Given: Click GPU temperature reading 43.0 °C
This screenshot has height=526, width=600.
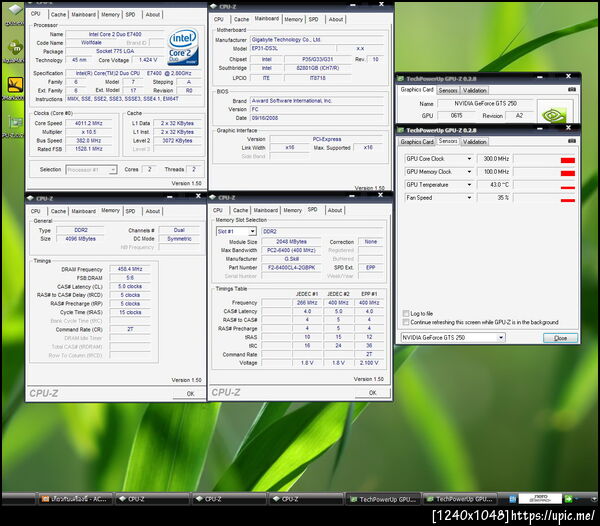Looking at the screenshot, I should 494,185.
